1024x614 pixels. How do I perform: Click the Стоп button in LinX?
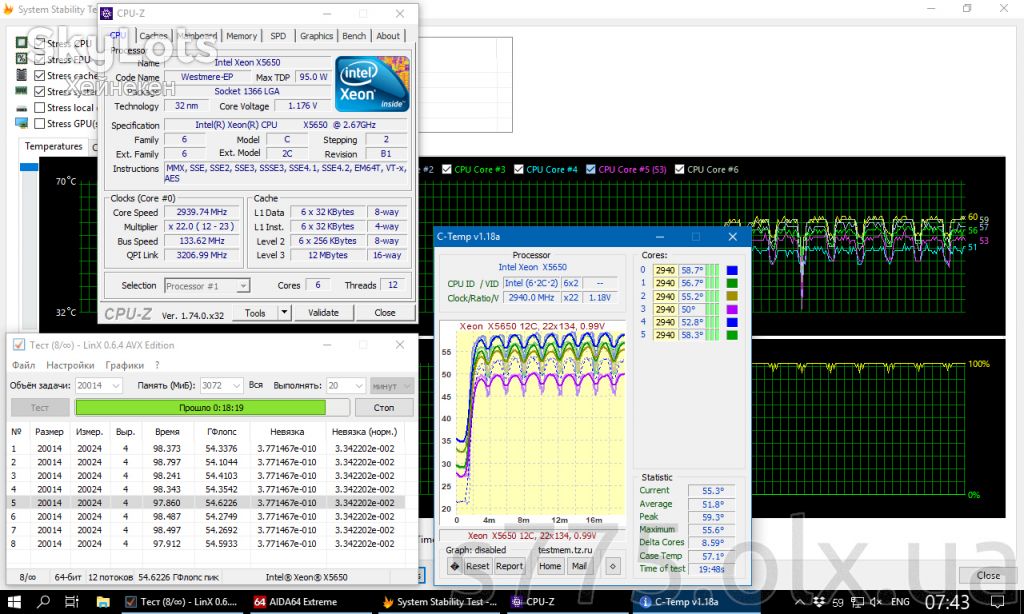(x=384, y=408)
